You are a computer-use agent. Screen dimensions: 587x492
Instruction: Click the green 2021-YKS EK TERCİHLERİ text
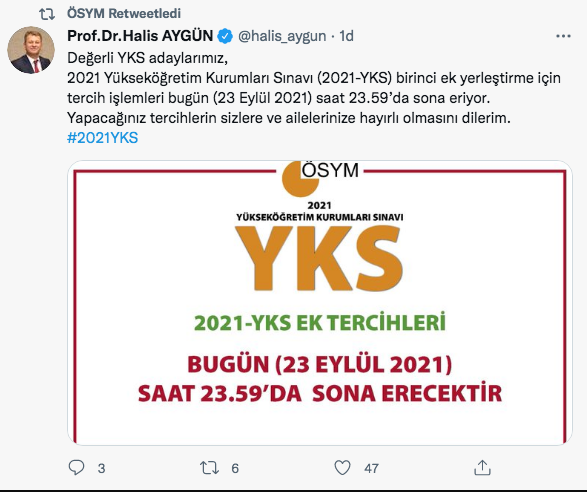[x=320, y=322]
